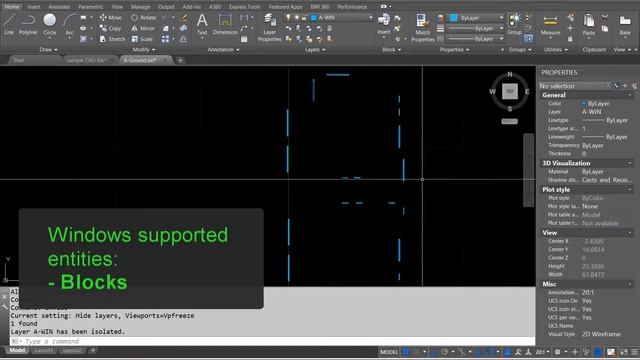Expand the Block panel
This screenshot has width=640, height=360.
[391, 49]
